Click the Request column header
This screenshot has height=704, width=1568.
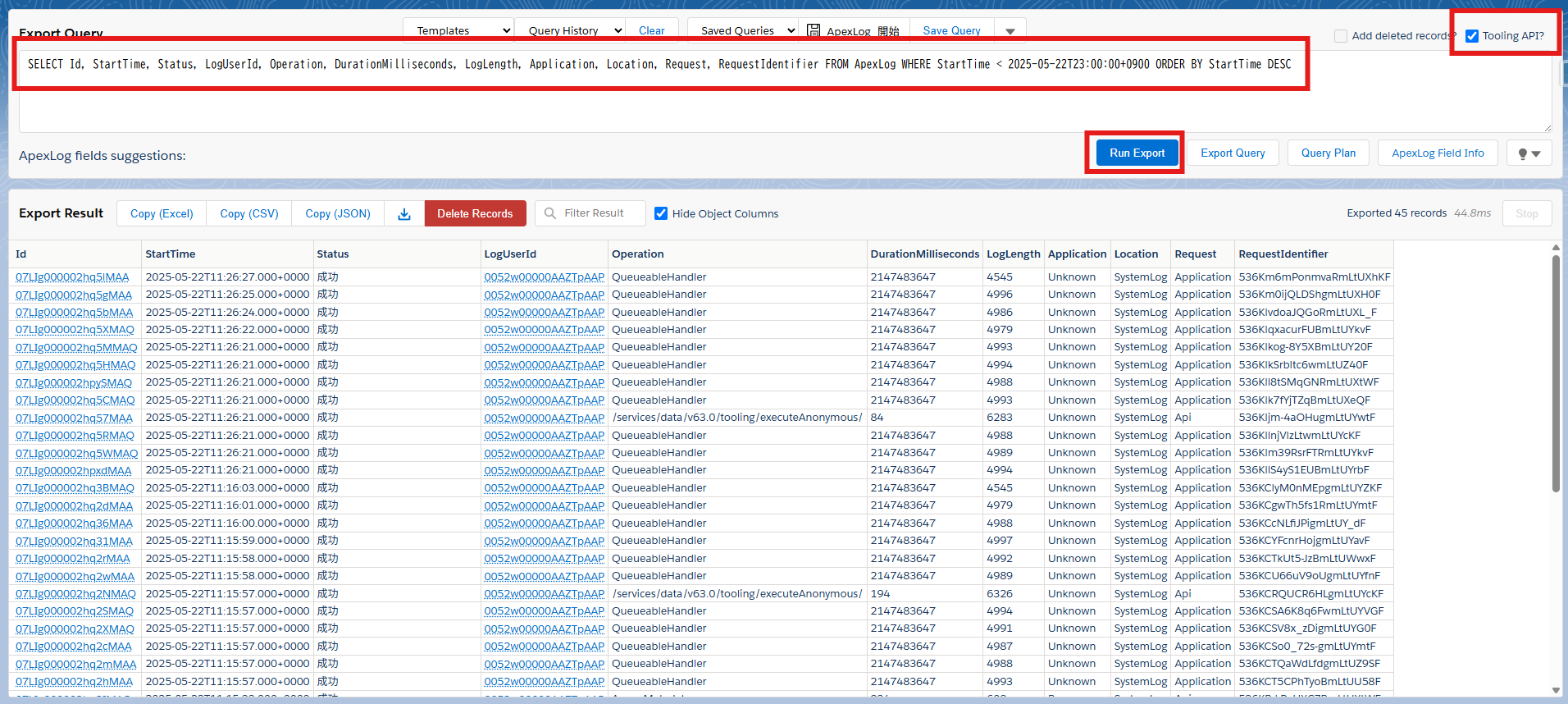coord(1203,254)
